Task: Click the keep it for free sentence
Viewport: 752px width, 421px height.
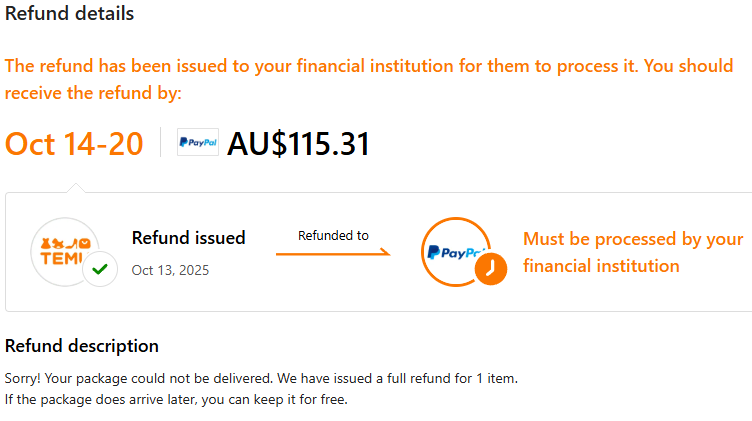Action: tap(176, 399)
